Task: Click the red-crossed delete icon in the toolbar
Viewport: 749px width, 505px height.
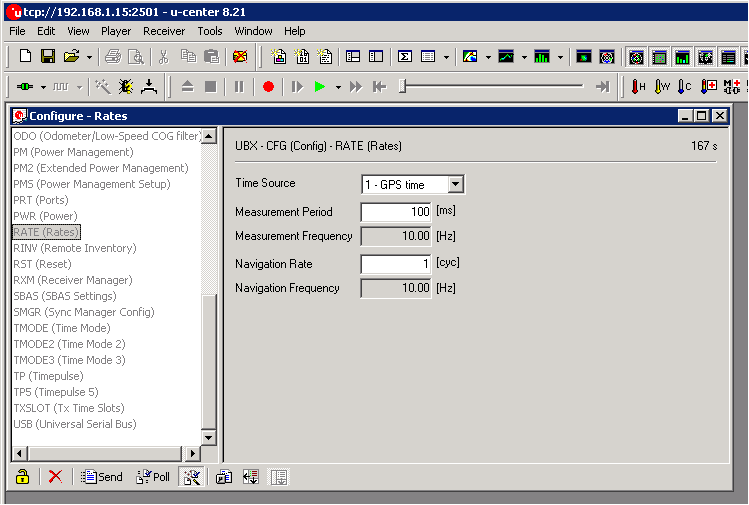Action: [240, 56]
